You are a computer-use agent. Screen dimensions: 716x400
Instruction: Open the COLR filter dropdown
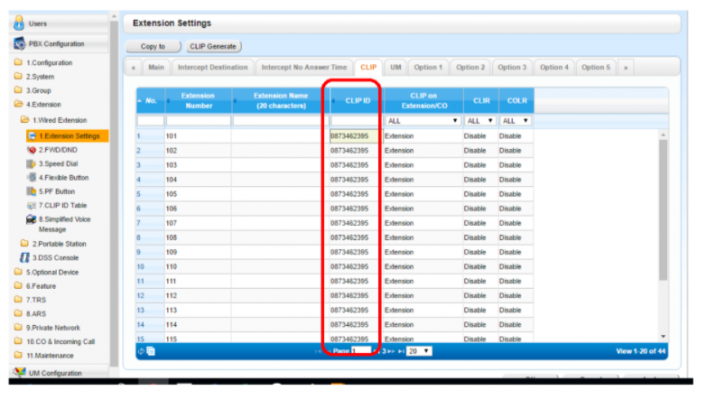[x=514, y=120]
